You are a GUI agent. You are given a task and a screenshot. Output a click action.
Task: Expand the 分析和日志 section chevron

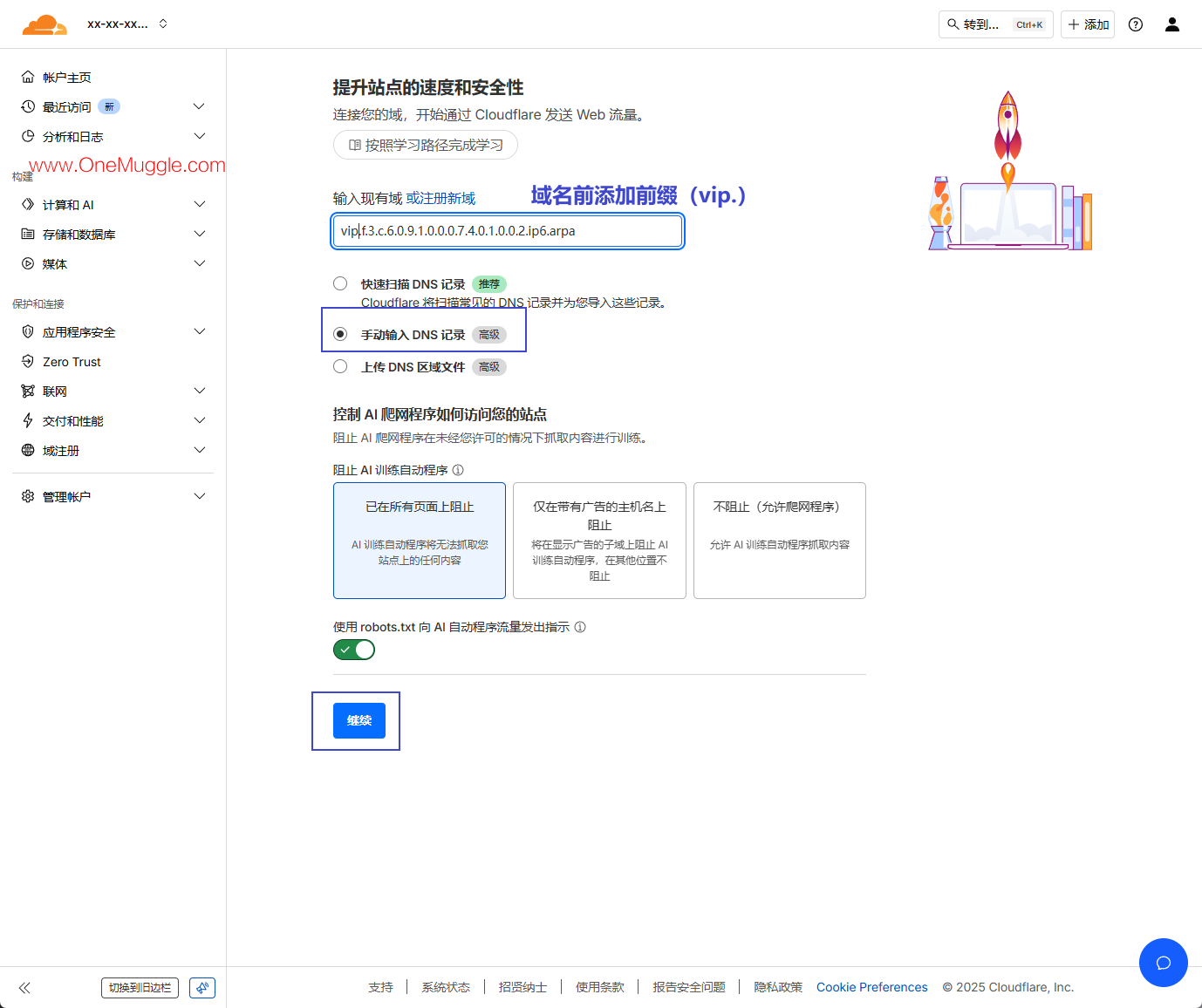pos(199,136)
